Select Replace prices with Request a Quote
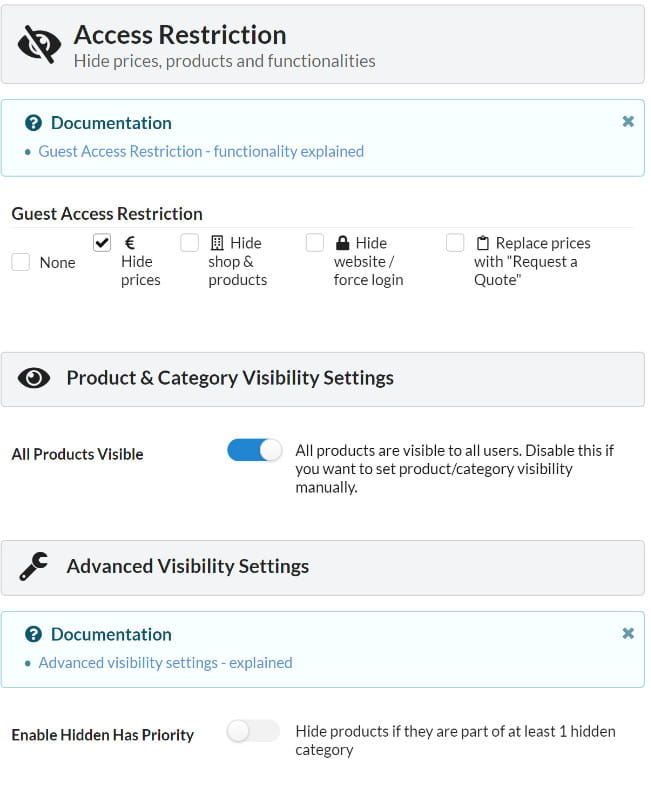Viewport: 651px width, 788px height. (455, 242)
